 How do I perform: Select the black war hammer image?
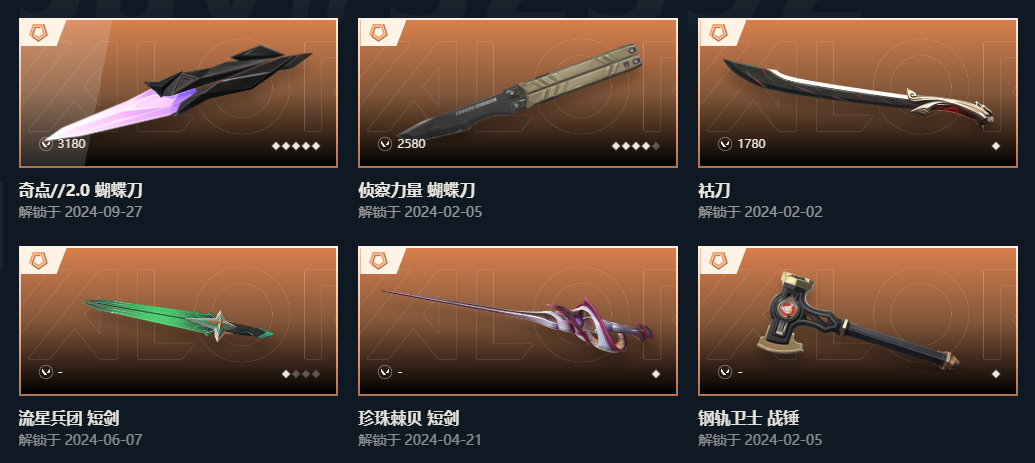[858, 319]
